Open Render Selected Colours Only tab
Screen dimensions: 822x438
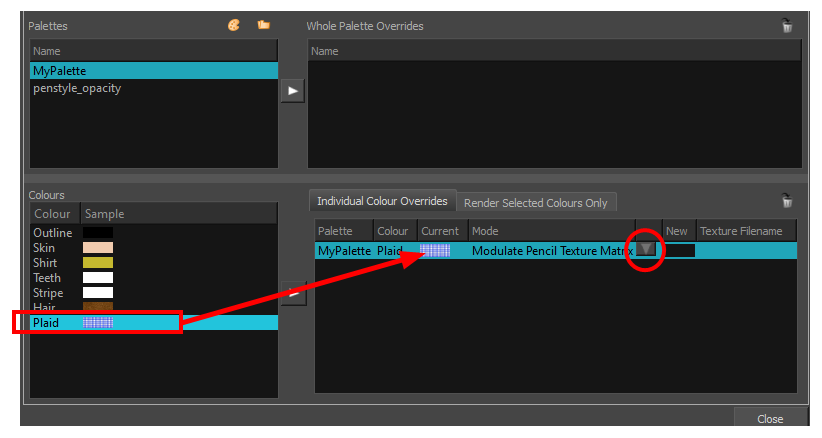tap(535, 203)
